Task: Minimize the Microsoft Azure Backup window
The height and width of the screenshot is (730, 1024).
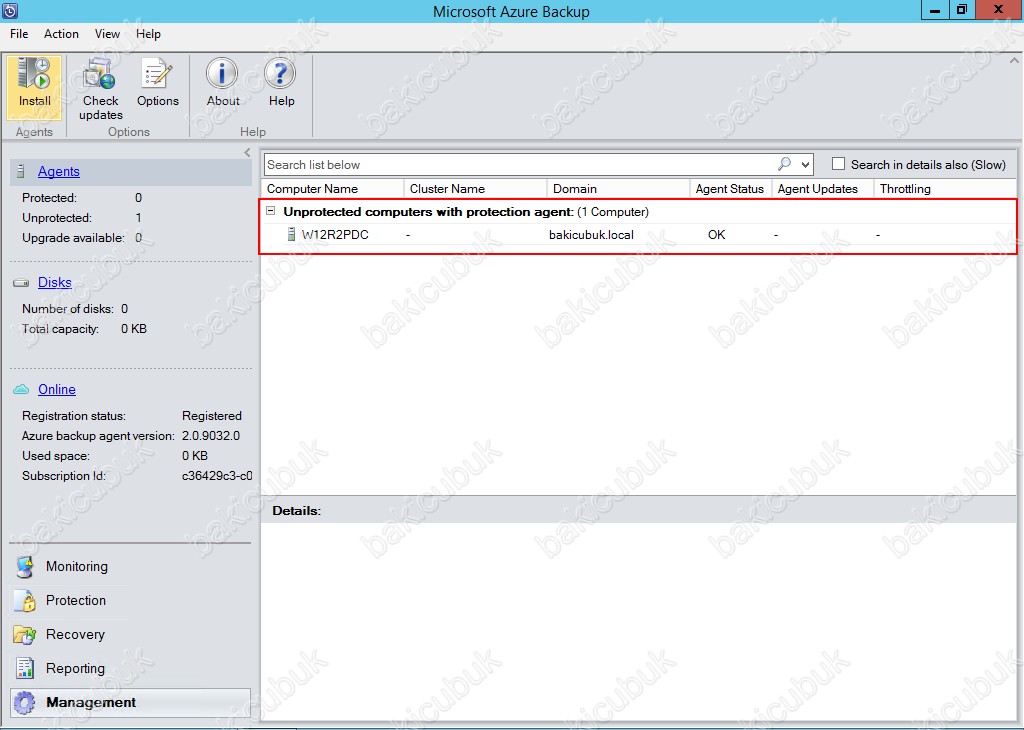Action: [x=936, y=10]
